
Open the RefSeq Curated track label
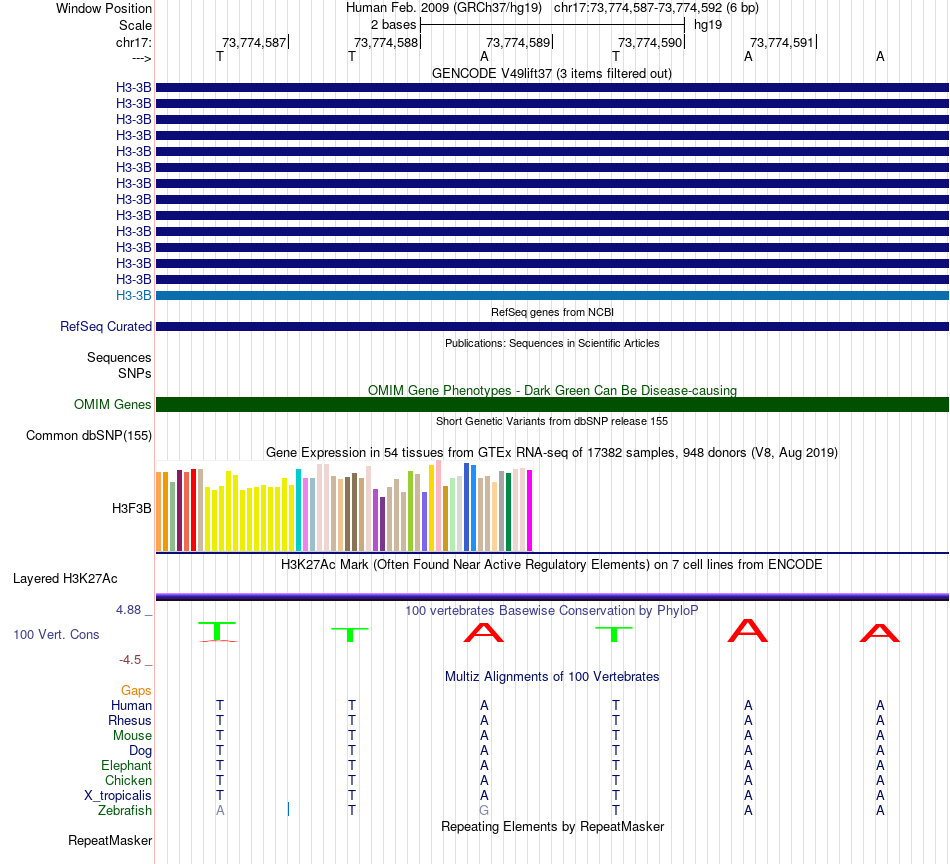[x=105, y=327]
